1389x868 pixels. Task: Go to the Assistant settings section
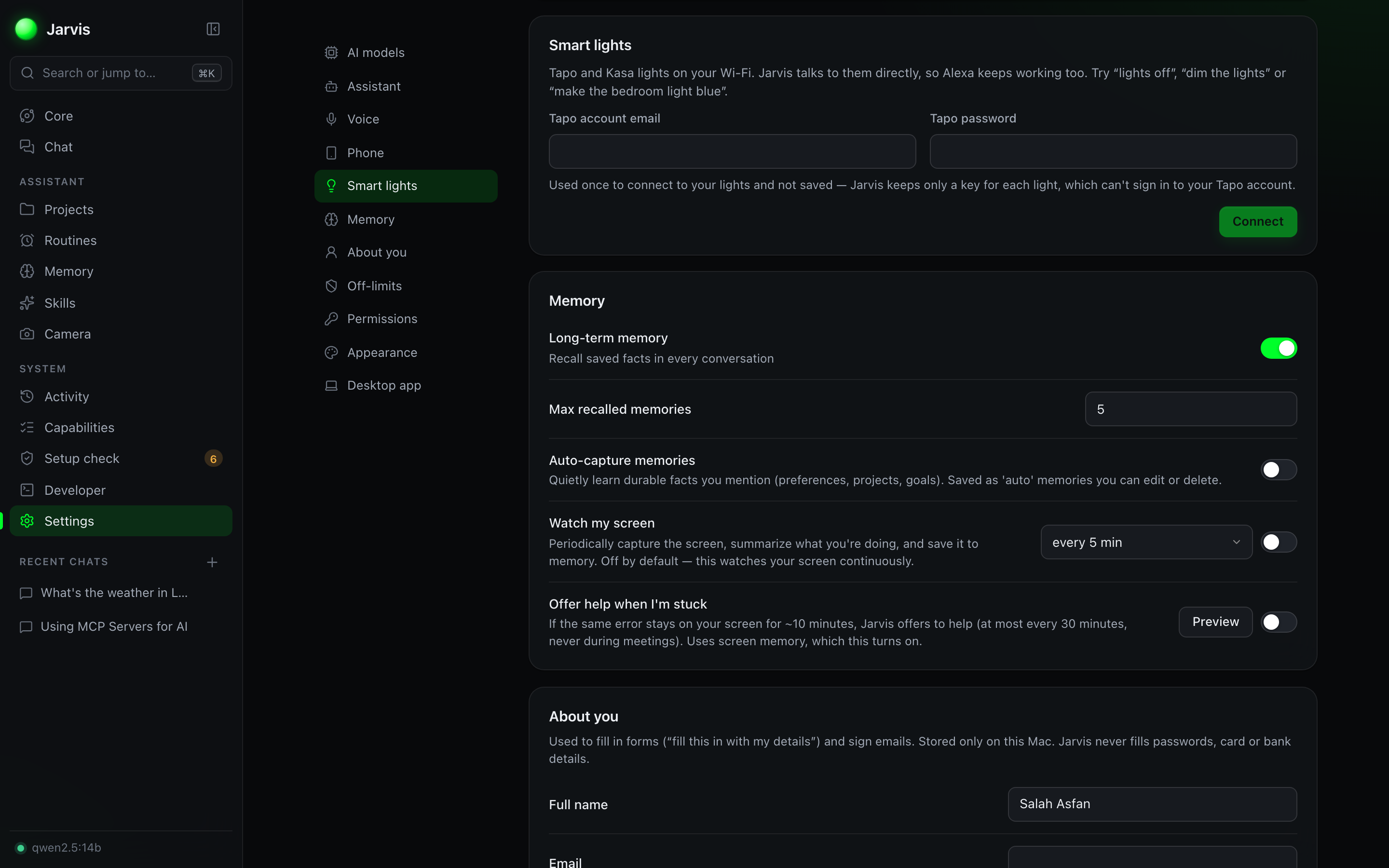point(406,86)
